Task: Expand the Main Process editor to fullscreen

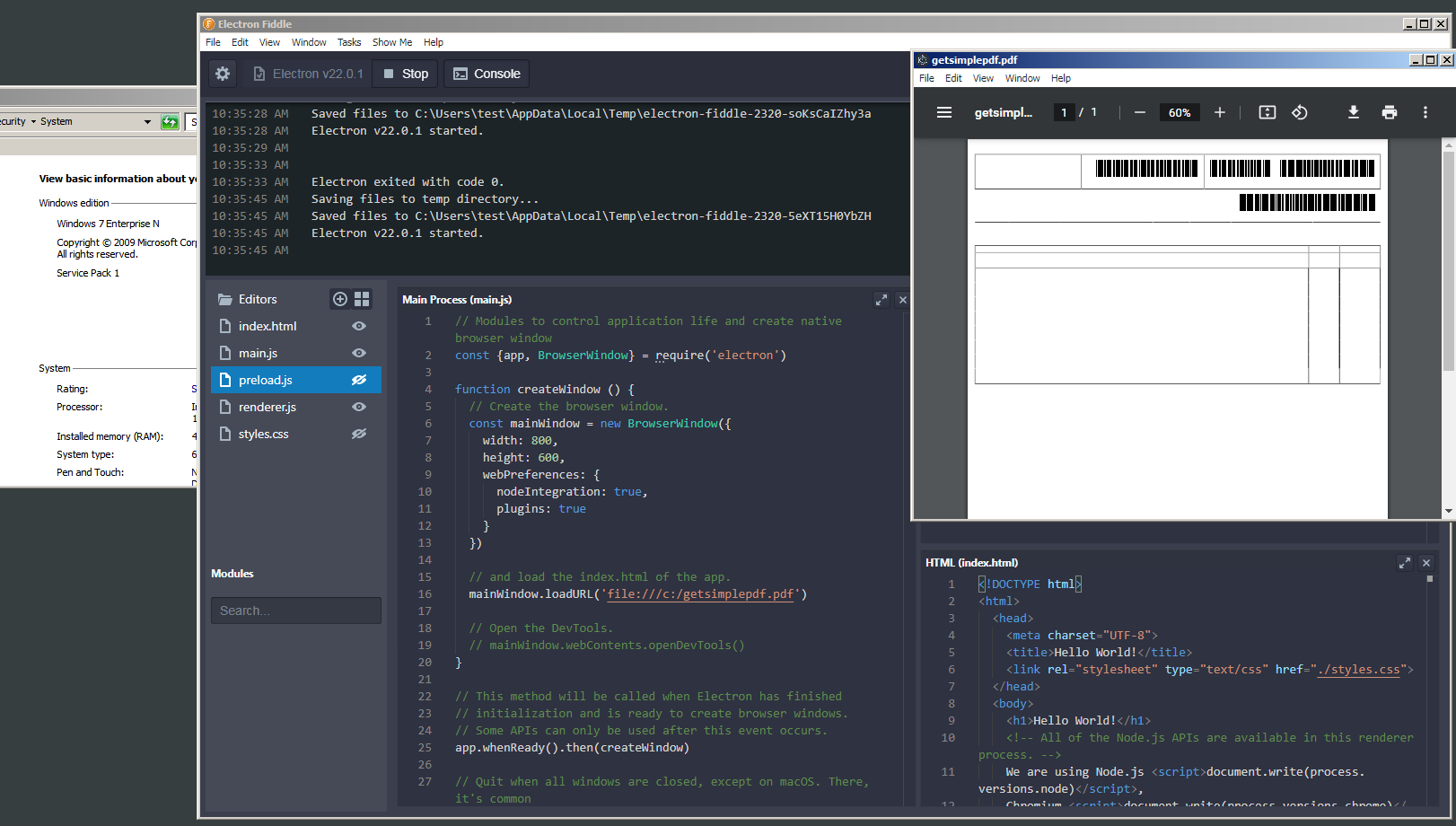Action: click(x=881, y=299)
